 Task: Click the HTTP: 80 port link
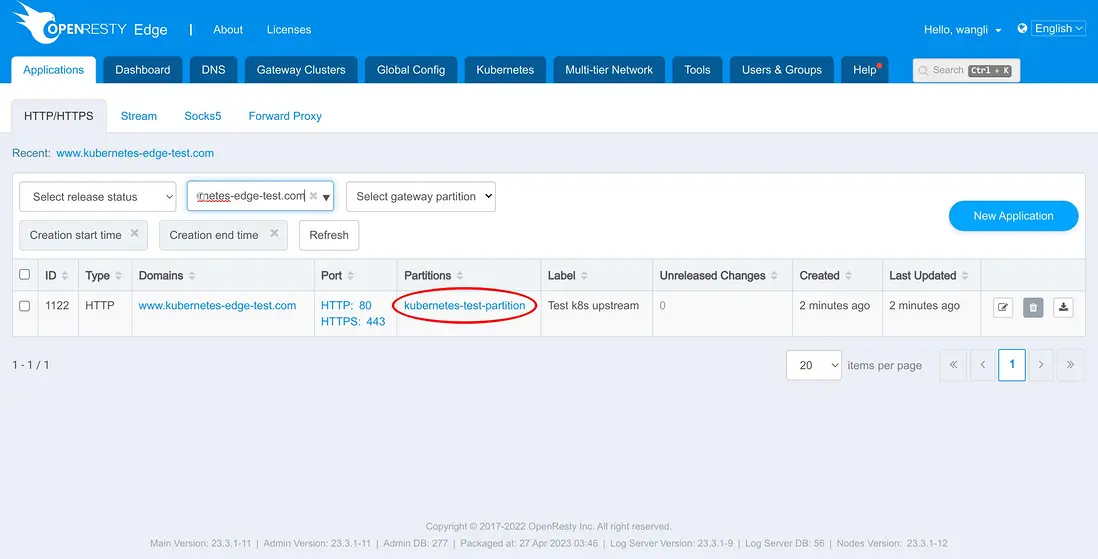coord(346,305)
